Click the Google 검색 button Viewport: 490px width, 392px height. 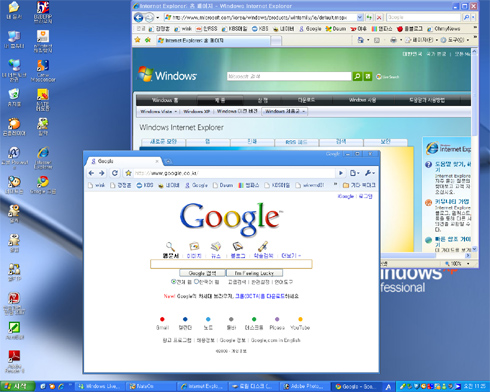click(x=202, y=273)
